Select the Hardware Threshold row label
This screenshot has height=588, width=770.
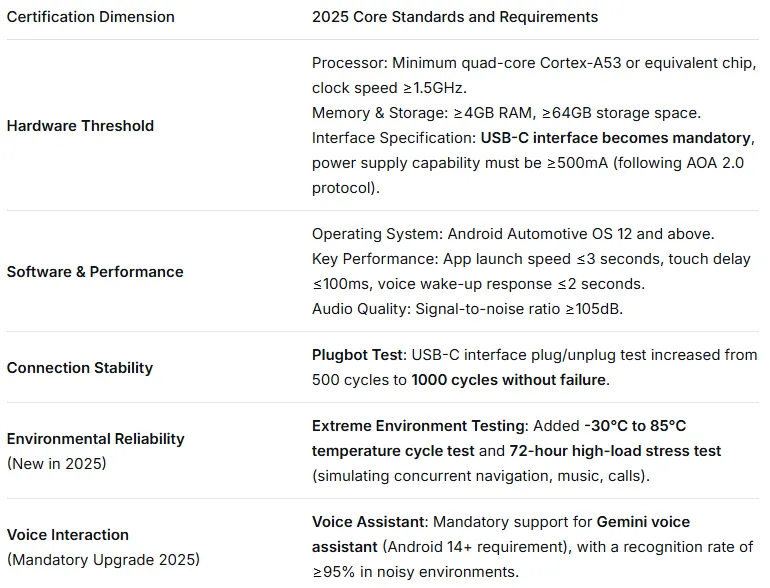point(80,126)
